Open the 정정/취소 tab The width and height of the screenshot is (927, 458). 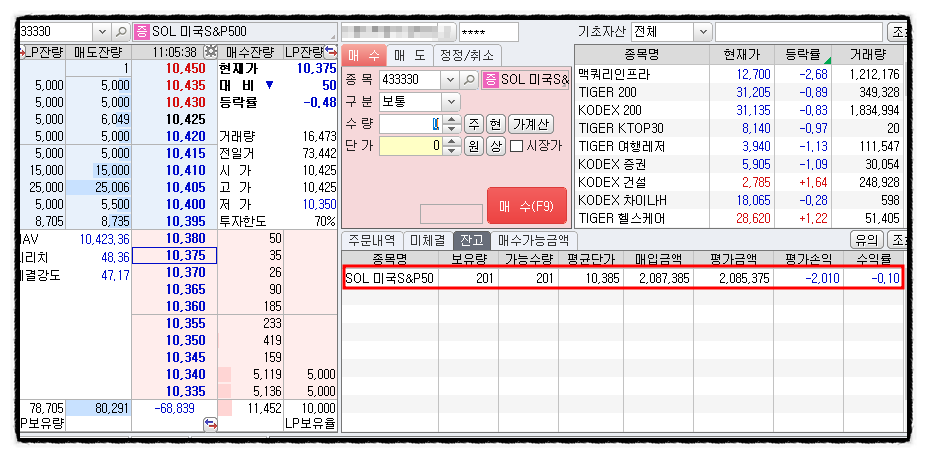point(467,56)
